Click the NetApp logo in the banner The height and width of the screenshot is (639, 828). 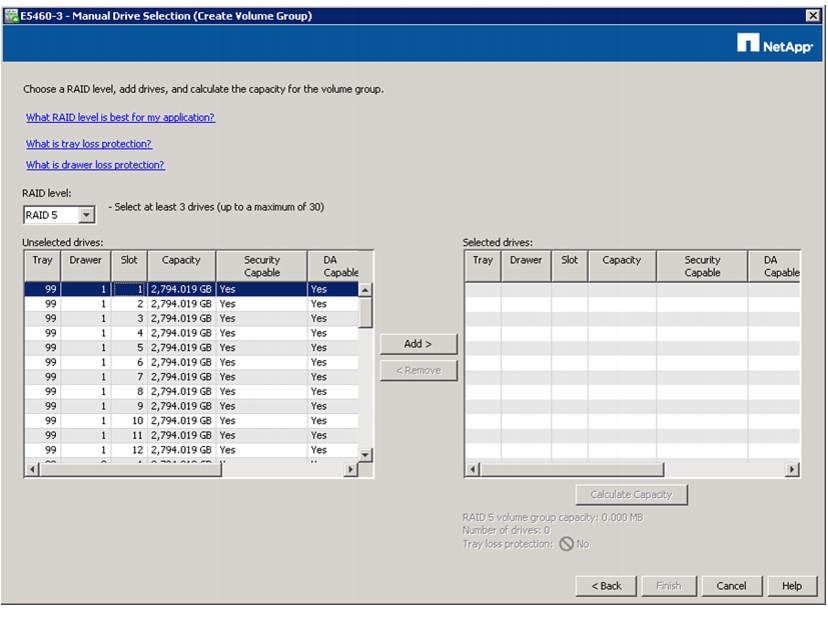[775, 44]
